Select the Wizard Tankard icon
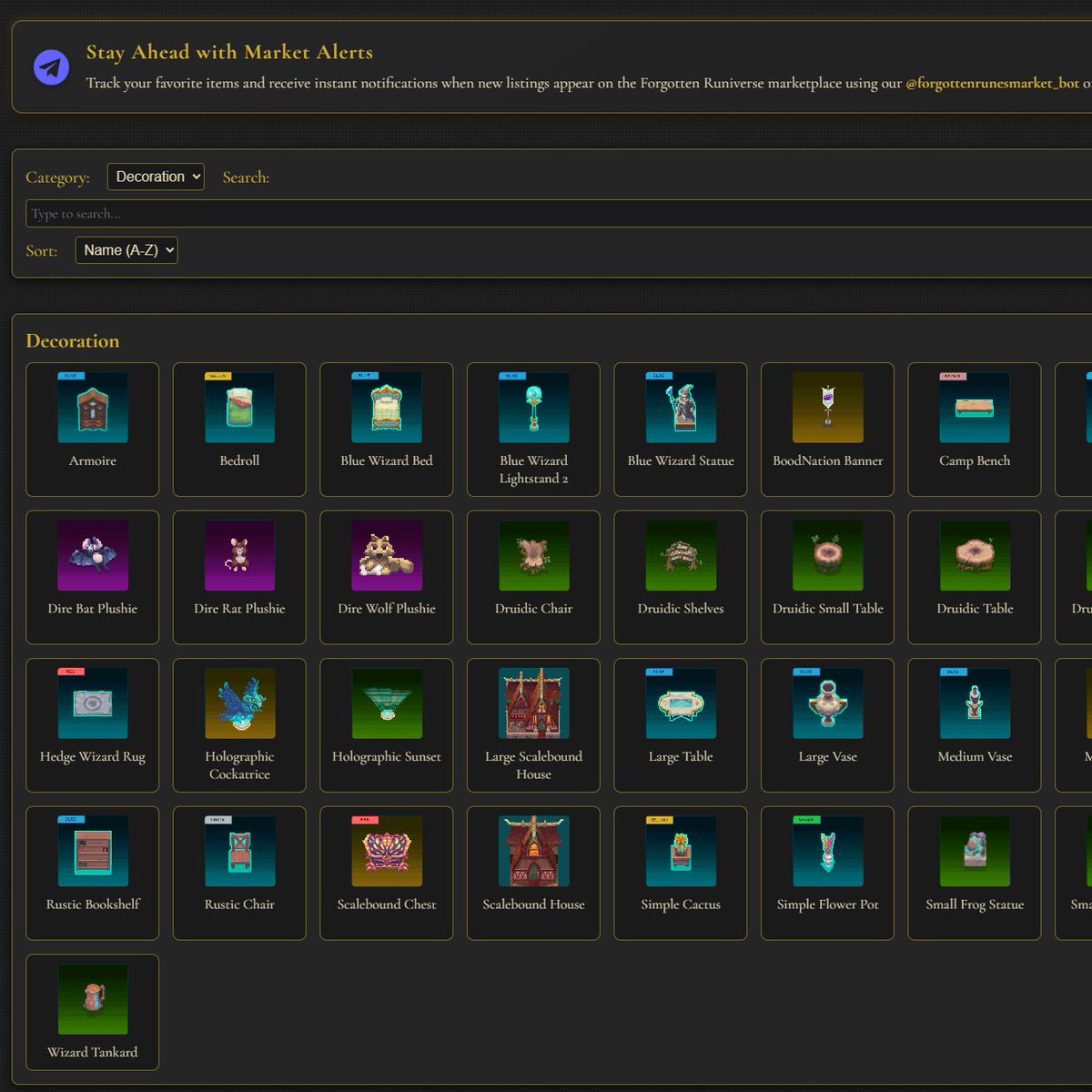Screen dimensions: 1092x1092 [93, 999]
